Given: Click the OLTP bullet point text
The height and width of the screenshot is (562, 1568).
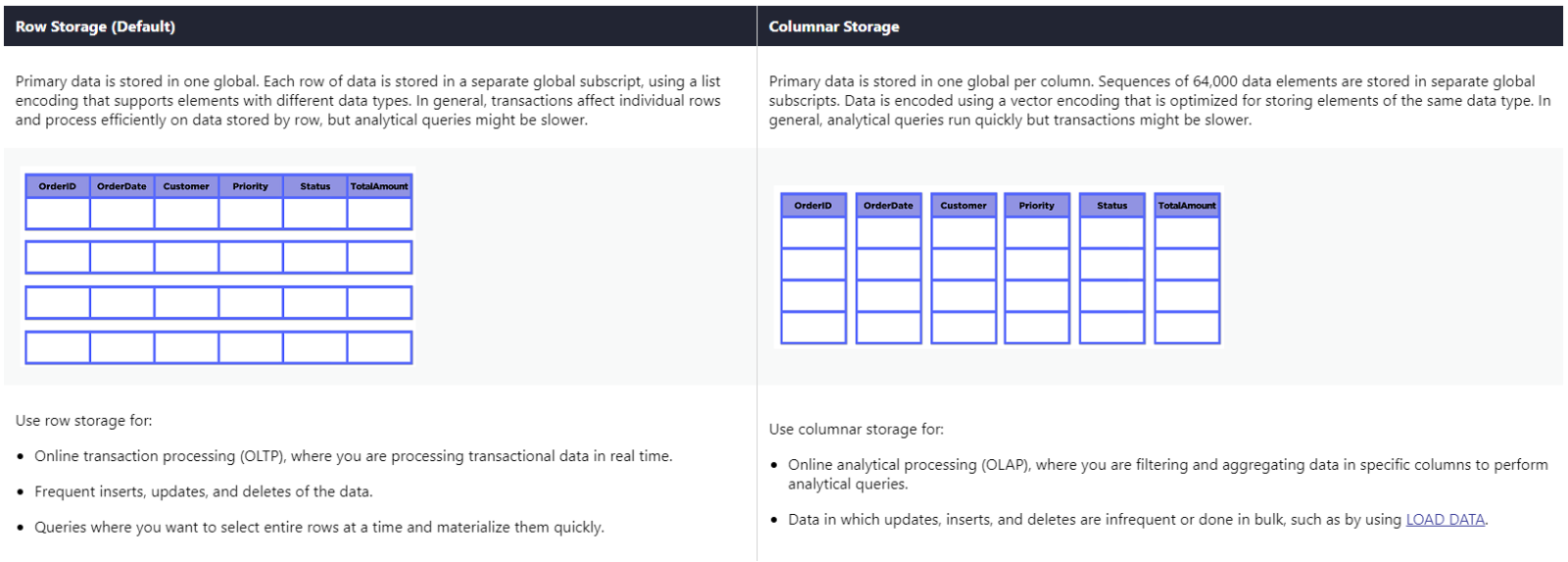Looking at the screenshot, I should [353, 456].
